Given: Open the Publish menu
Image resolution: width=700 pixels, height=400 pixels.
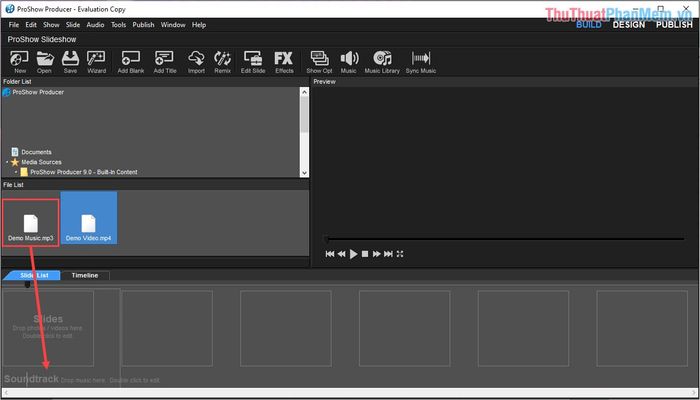Looking at the screenshot, I should [x=143, y=25].
